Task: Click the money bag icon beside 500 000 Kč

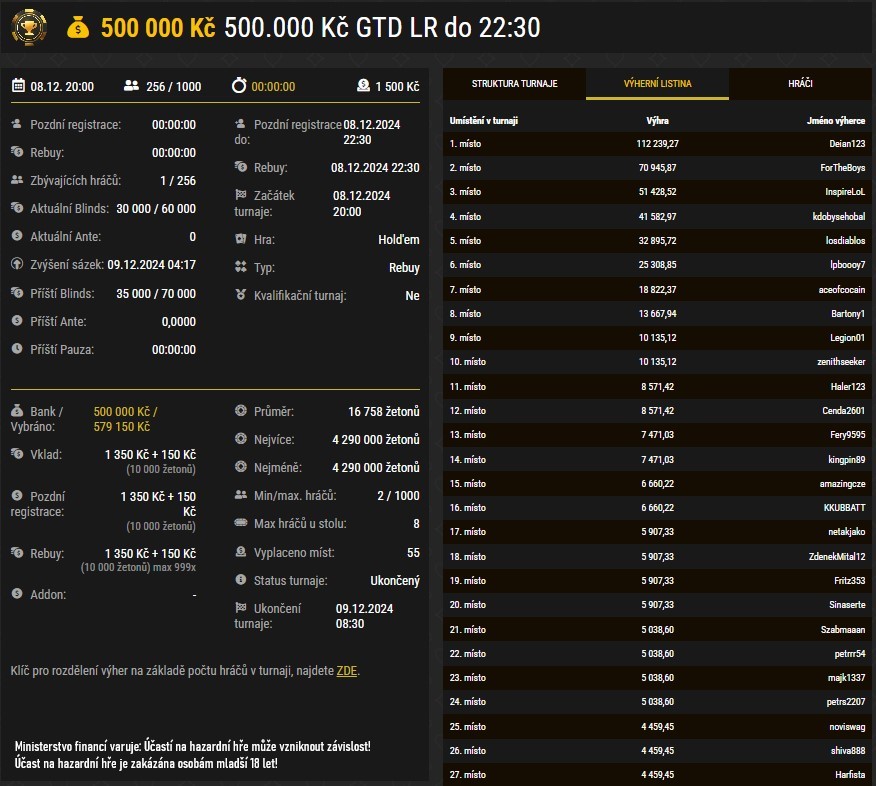Action: click(x=78, y=28)
